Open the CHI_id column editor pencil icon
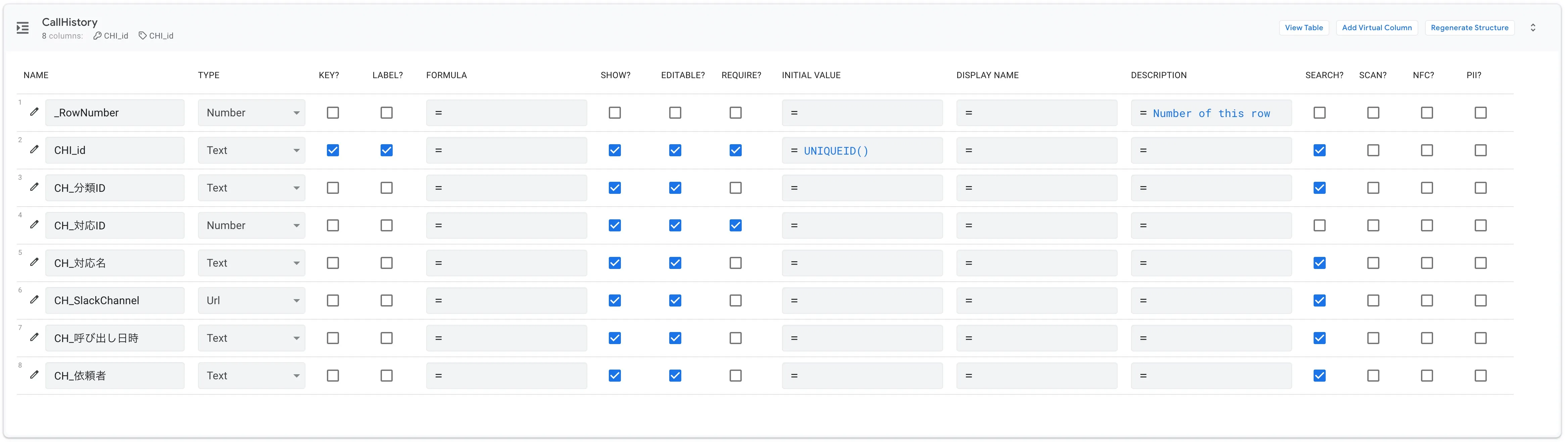This screenshot has width=1568, height=442. [35, 150]
